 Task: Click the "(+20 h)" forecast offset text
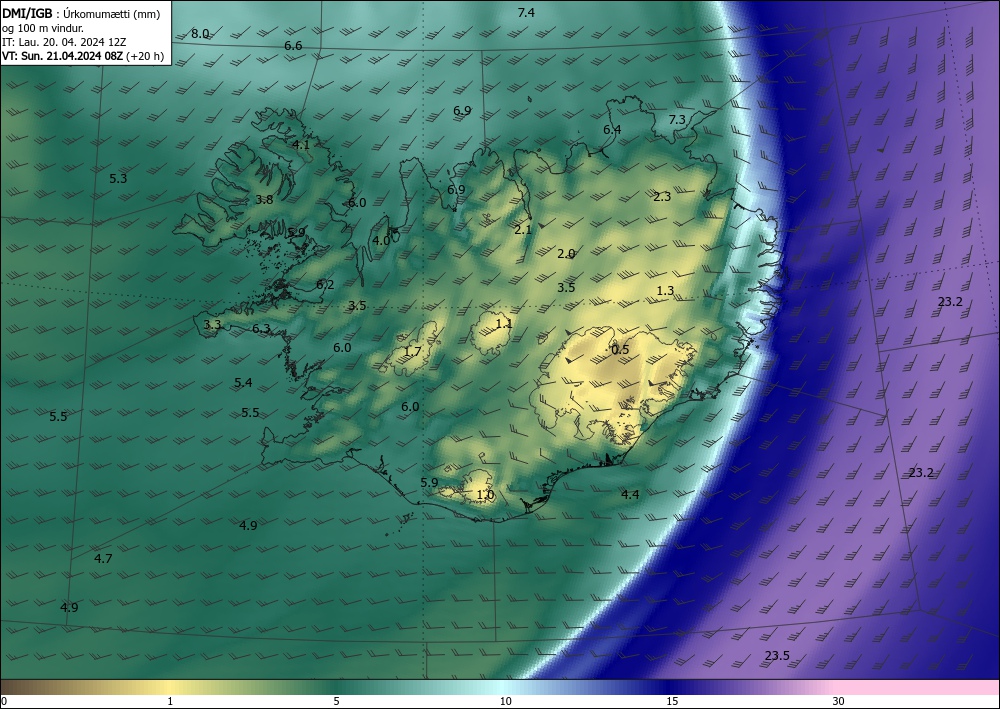[x=145, y=56]
